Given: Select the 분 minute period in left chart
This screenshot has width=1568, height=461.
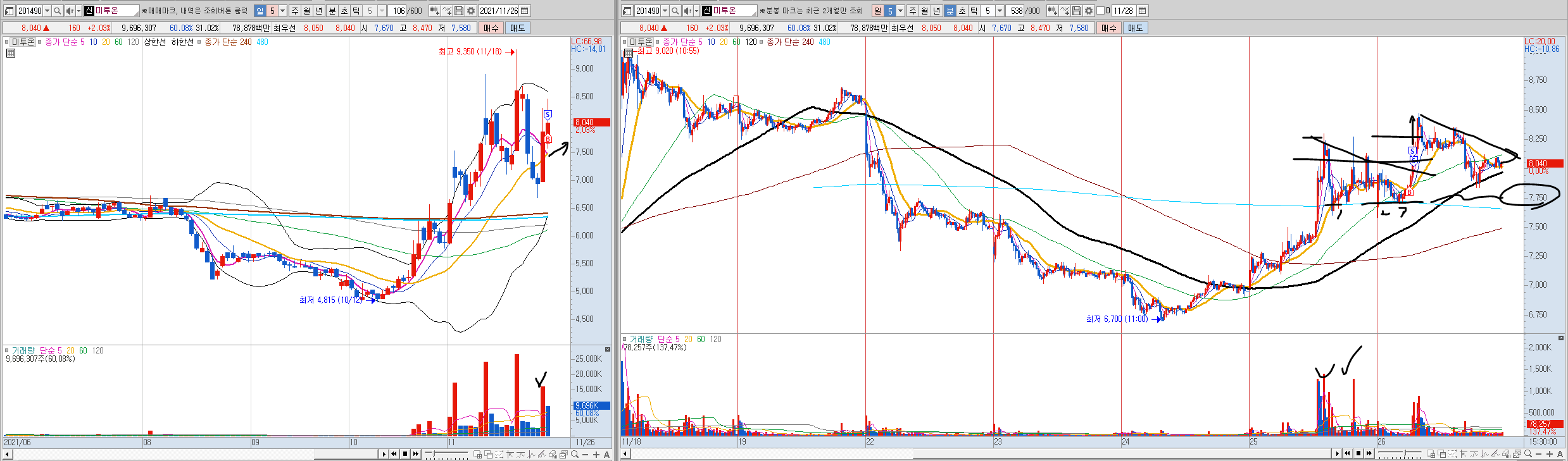Looking at the screenshot, I should click(332, 11).
